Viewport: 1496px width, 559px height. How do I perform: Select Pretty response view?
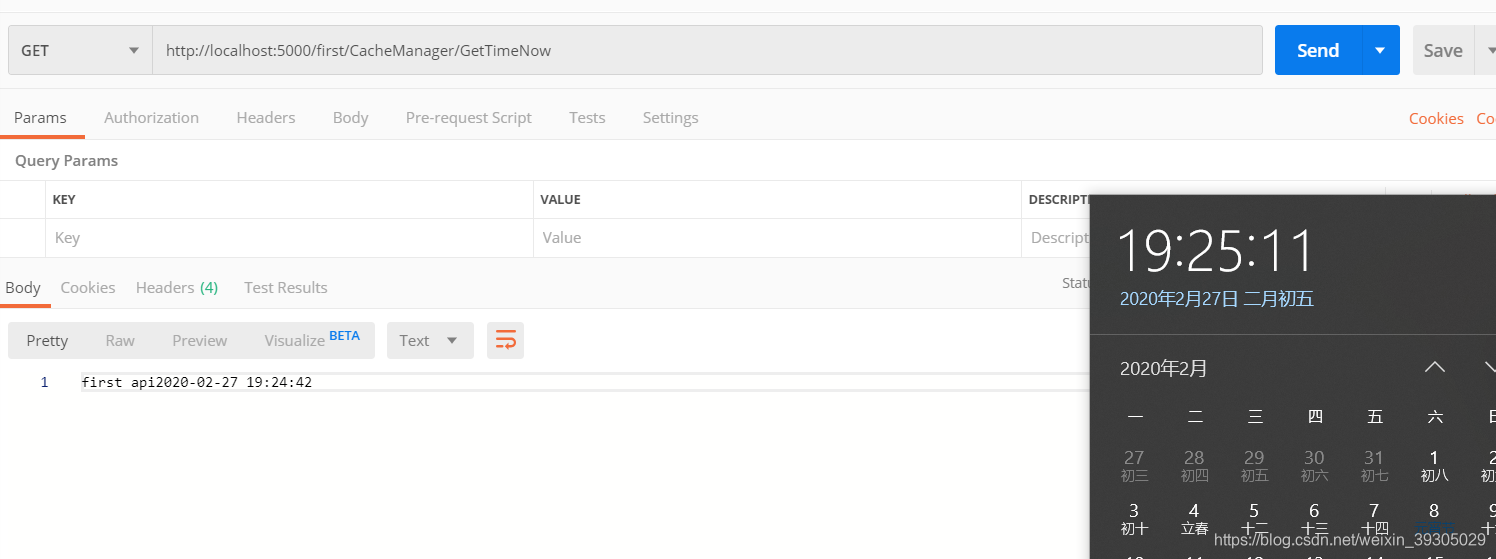tap(47, 340)
